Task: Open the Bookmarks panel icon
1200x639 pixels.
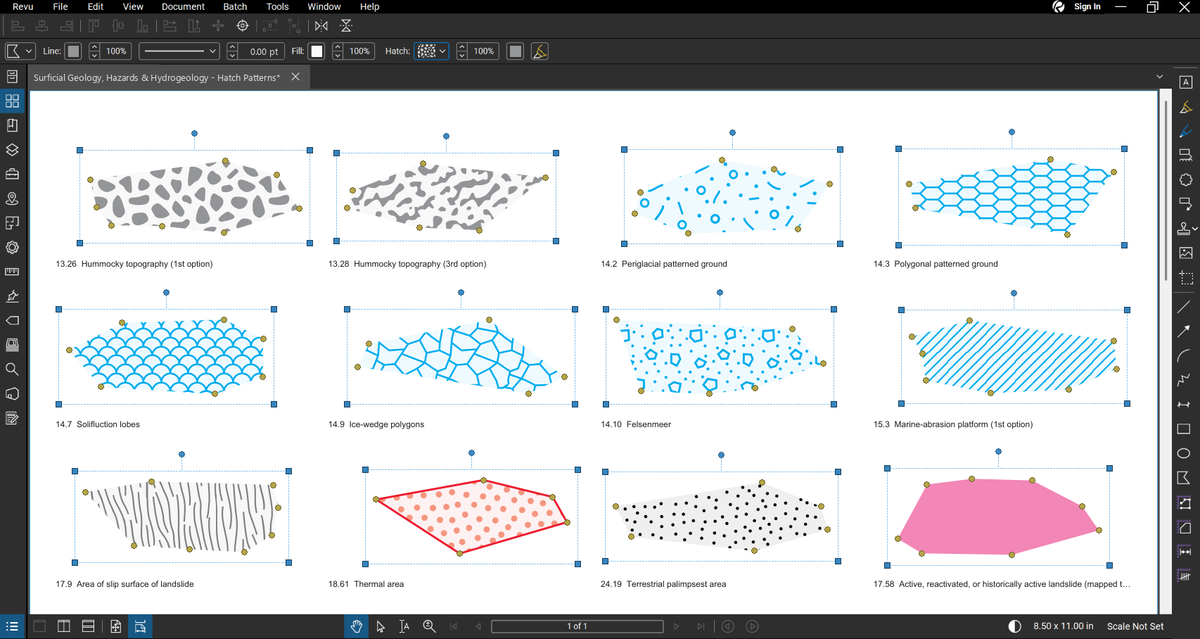Action: [12, 125]
